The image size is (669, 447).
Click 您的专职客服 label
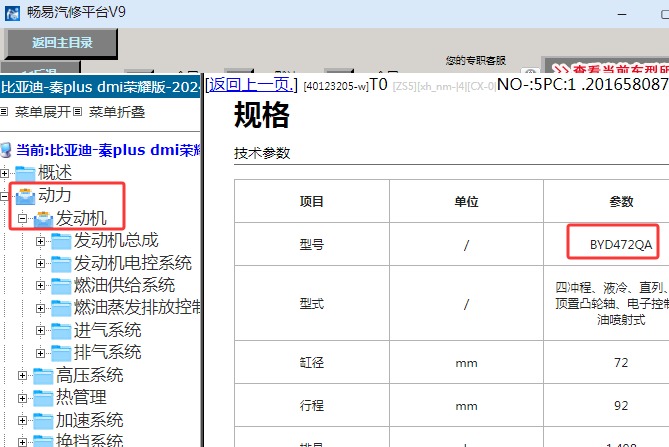(476, 61)
